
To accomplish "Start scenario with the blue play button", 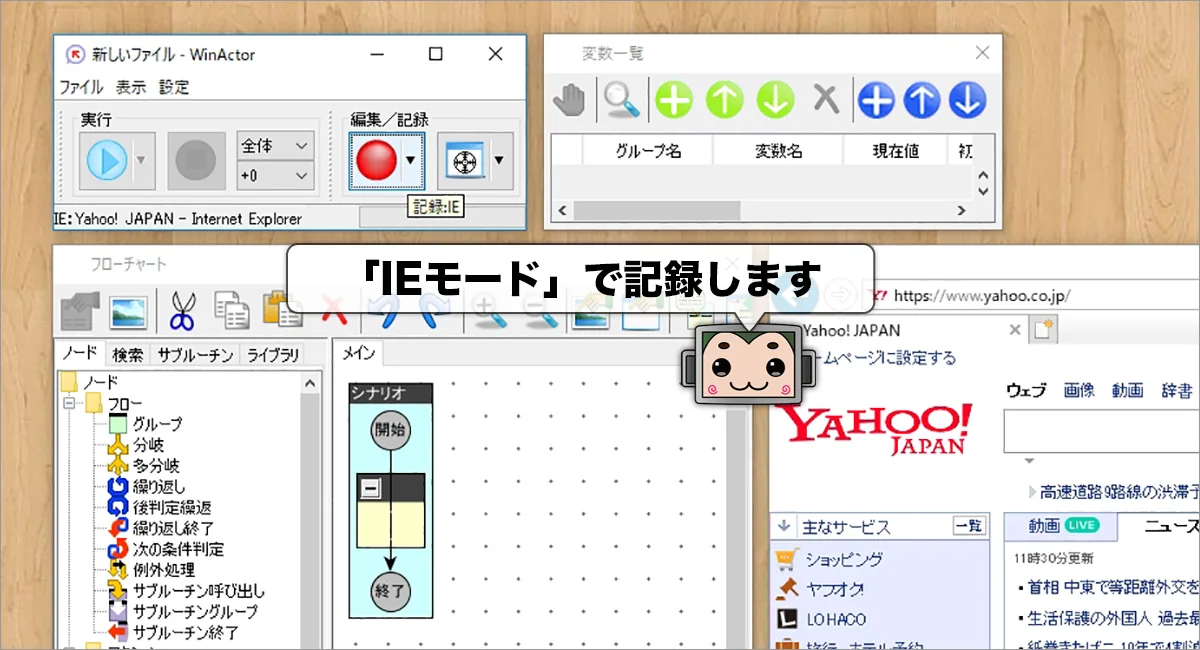I will point(106,160).
